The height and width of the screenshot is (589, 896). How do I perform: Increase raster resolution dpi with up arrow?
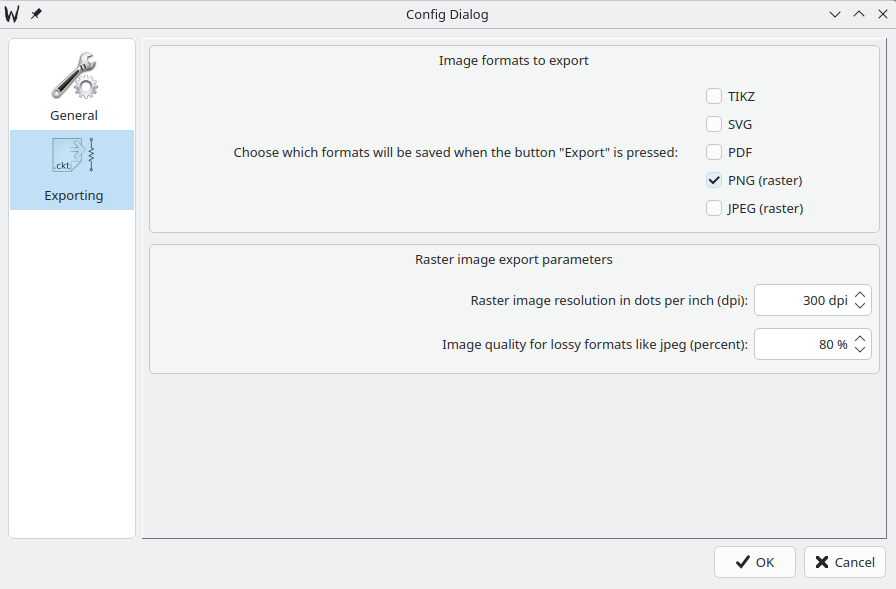[x=861, y=294]
